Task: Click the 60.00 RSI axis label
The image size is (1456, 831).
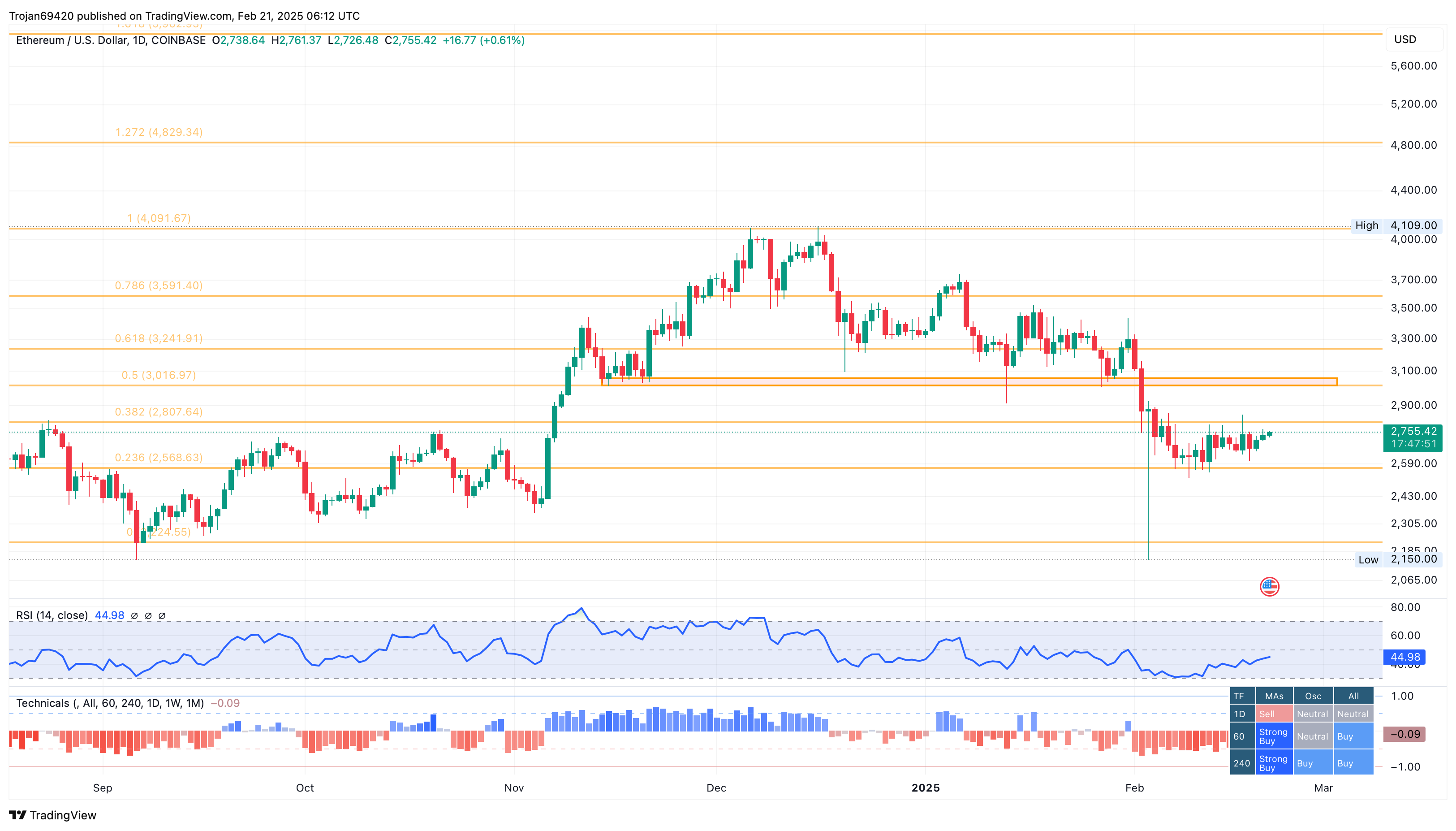Action: coord(1405,635)
